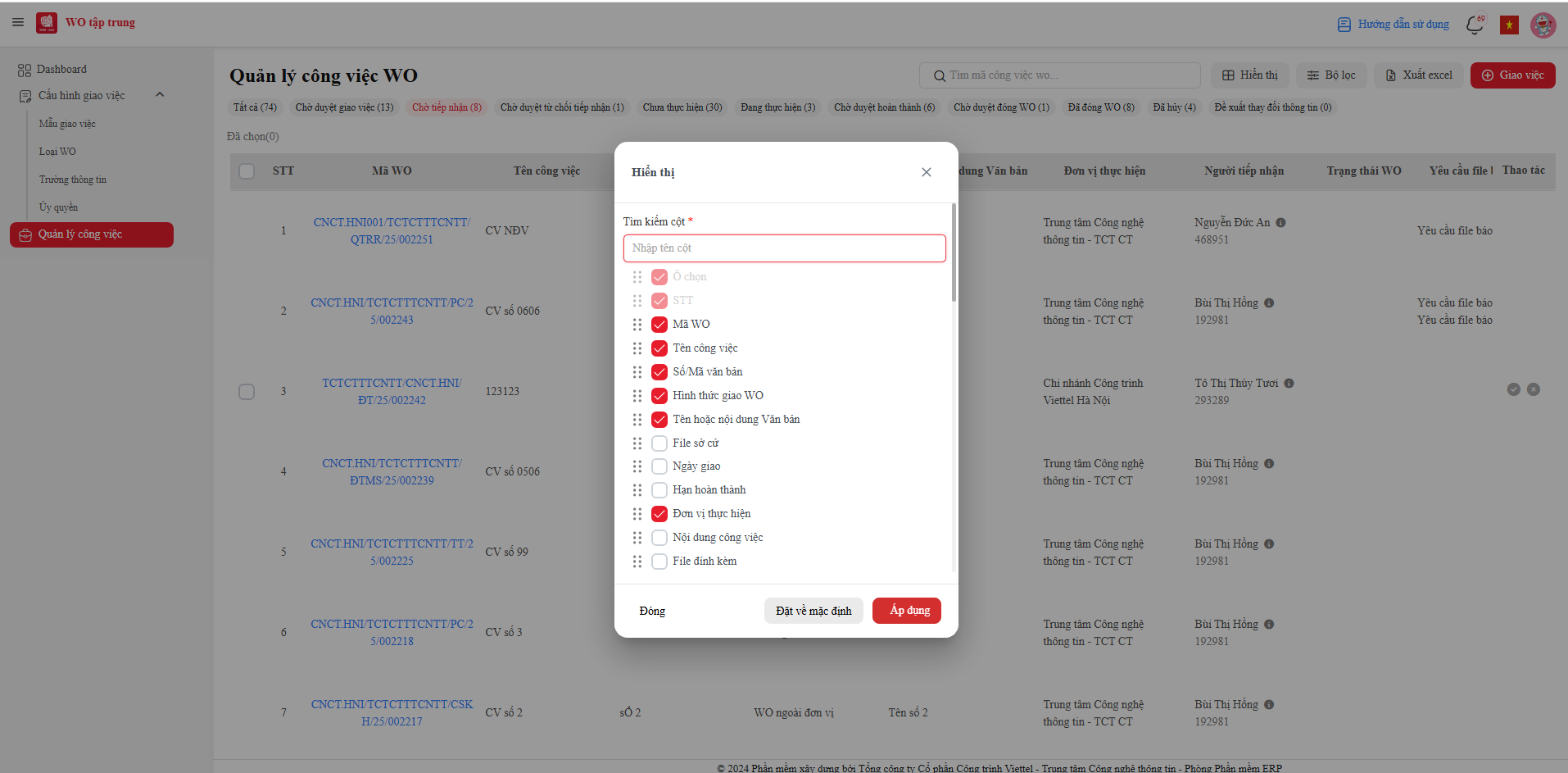
Task: Toggle the select-all header checkbox
Action: 247,171
